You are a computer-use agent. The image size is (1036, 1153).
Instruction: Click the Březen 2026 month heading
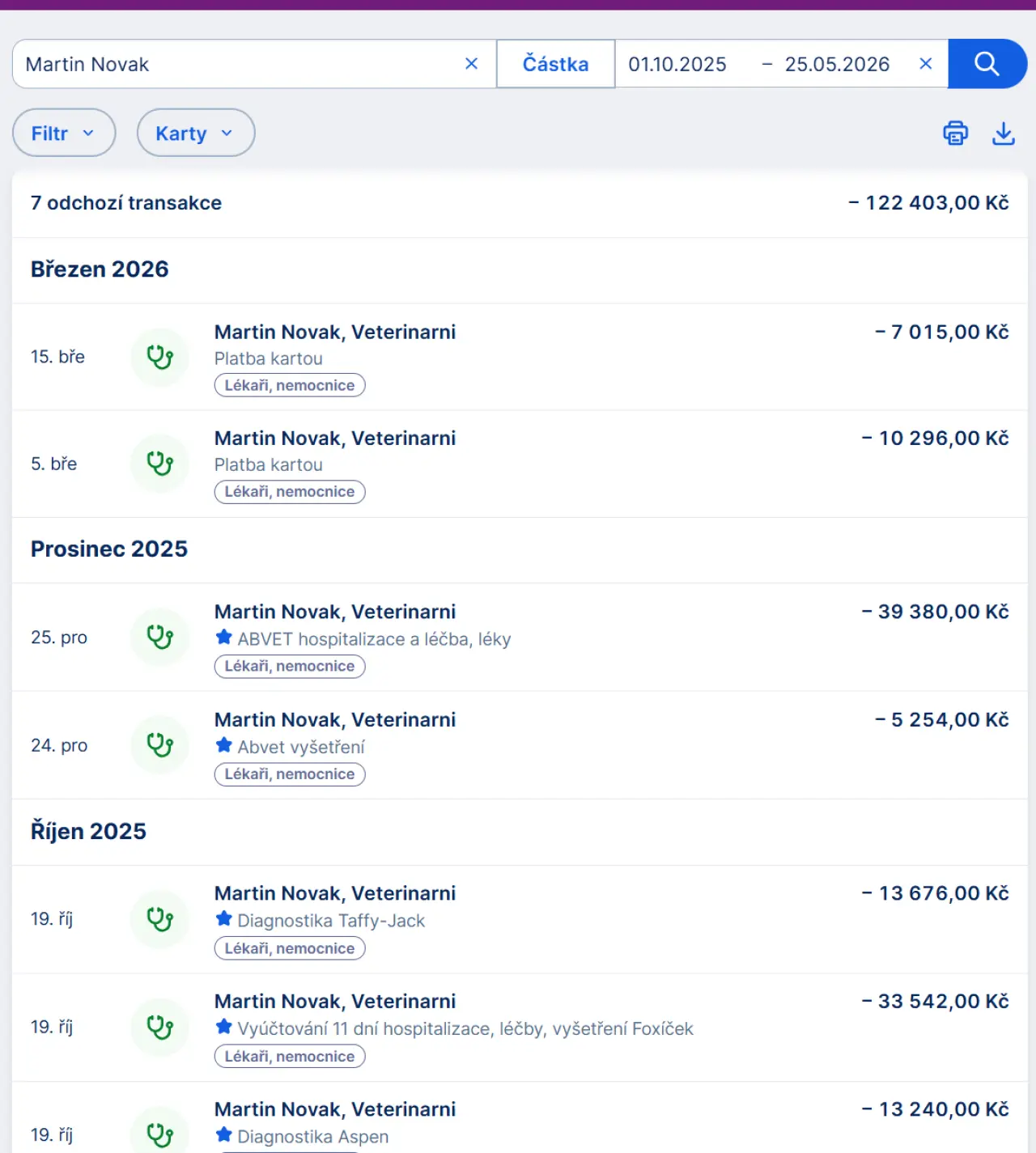tap(100, 269)
